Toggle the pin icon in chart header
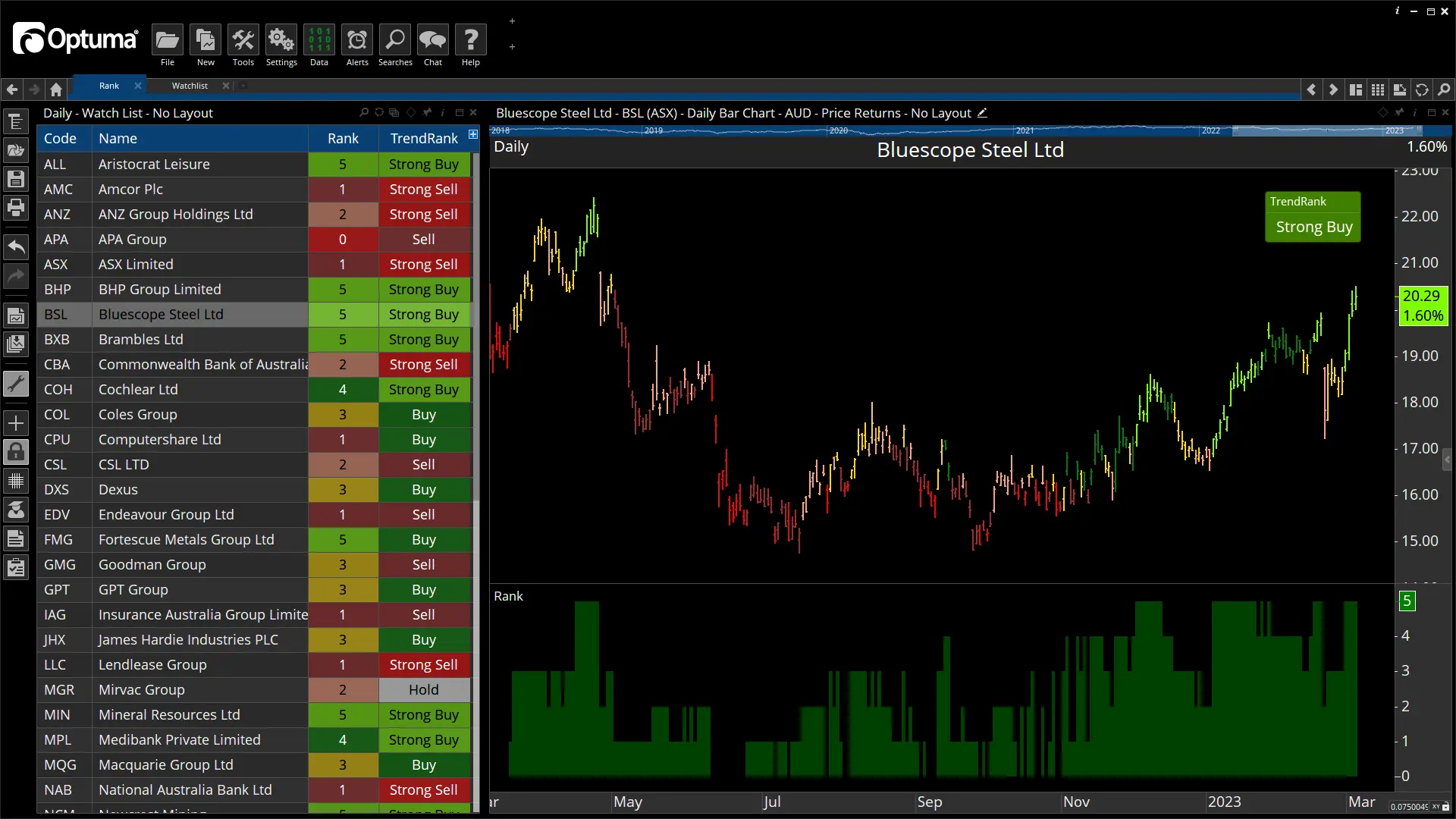The width and height of the screenshot is (1456, 819). pyautogui.click(x=1399, y=112)
